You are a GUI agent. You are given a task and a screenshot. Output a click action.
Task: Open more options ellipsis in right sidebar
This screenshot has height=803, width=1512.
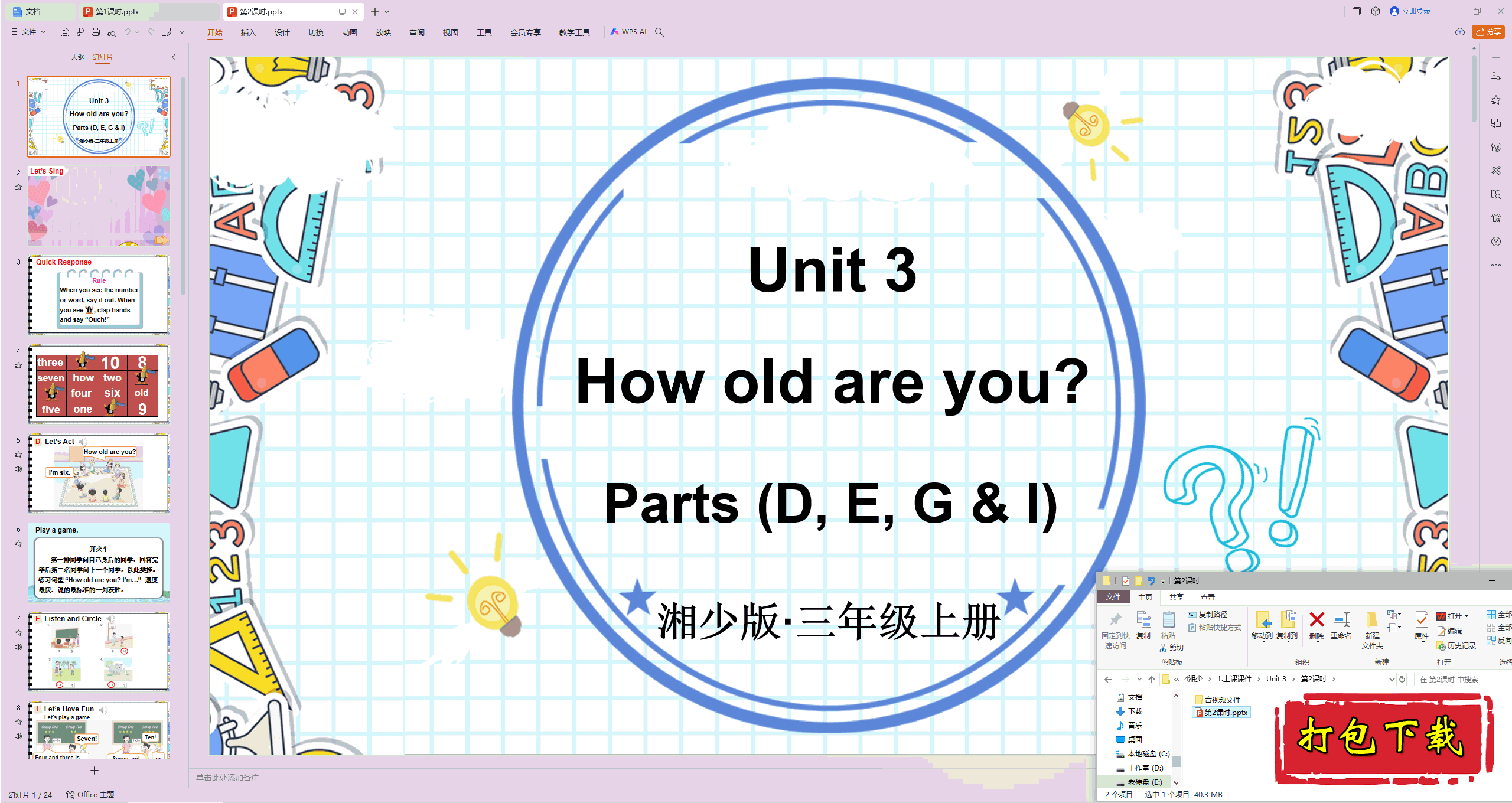click(x=1495, y=265)
